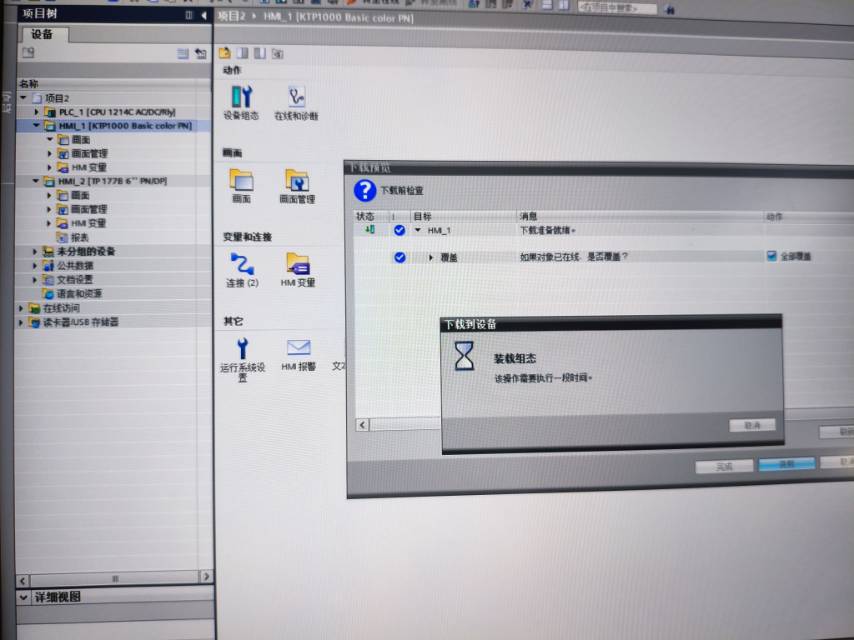Screen dimensions: 854x640
Task: Click the second overview toolbar view icon
Action: tap(242, 53)
